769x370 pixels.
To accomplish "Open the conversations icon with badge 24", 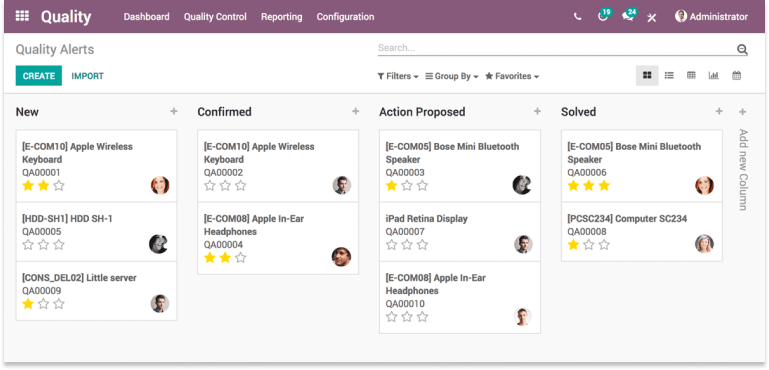I will pos(629,16).
